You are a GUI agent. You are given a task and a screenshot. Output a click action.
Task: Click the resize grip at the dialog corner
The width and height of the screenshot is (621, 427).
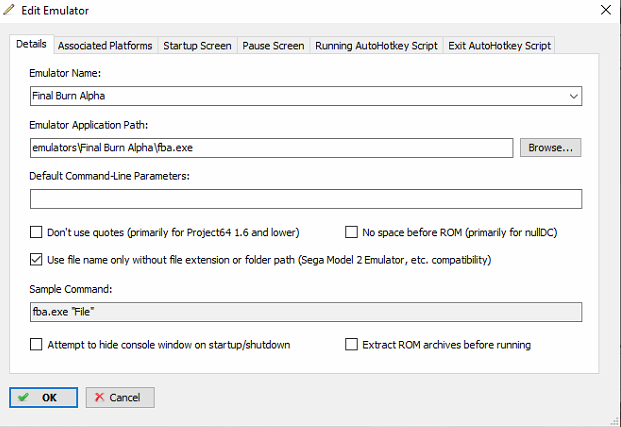coord(615,421)
